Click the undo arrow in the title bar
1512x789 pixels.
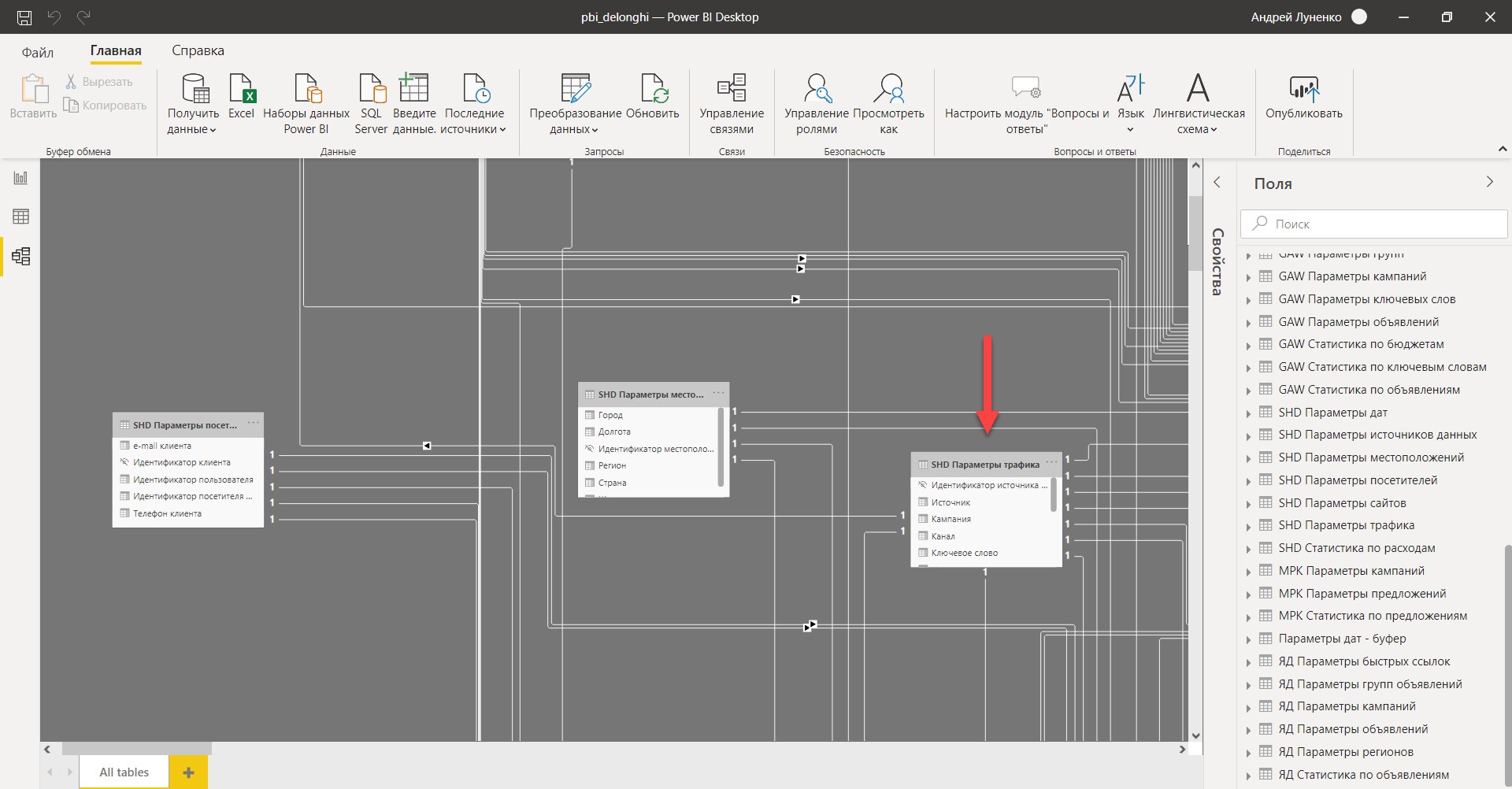(x=54, y=17)
